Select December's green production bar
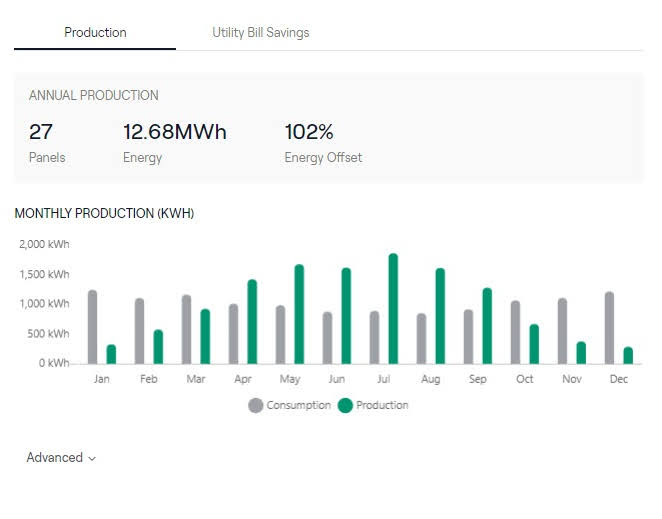This screenshot has height=519, width=662. (x=628, y=355)
